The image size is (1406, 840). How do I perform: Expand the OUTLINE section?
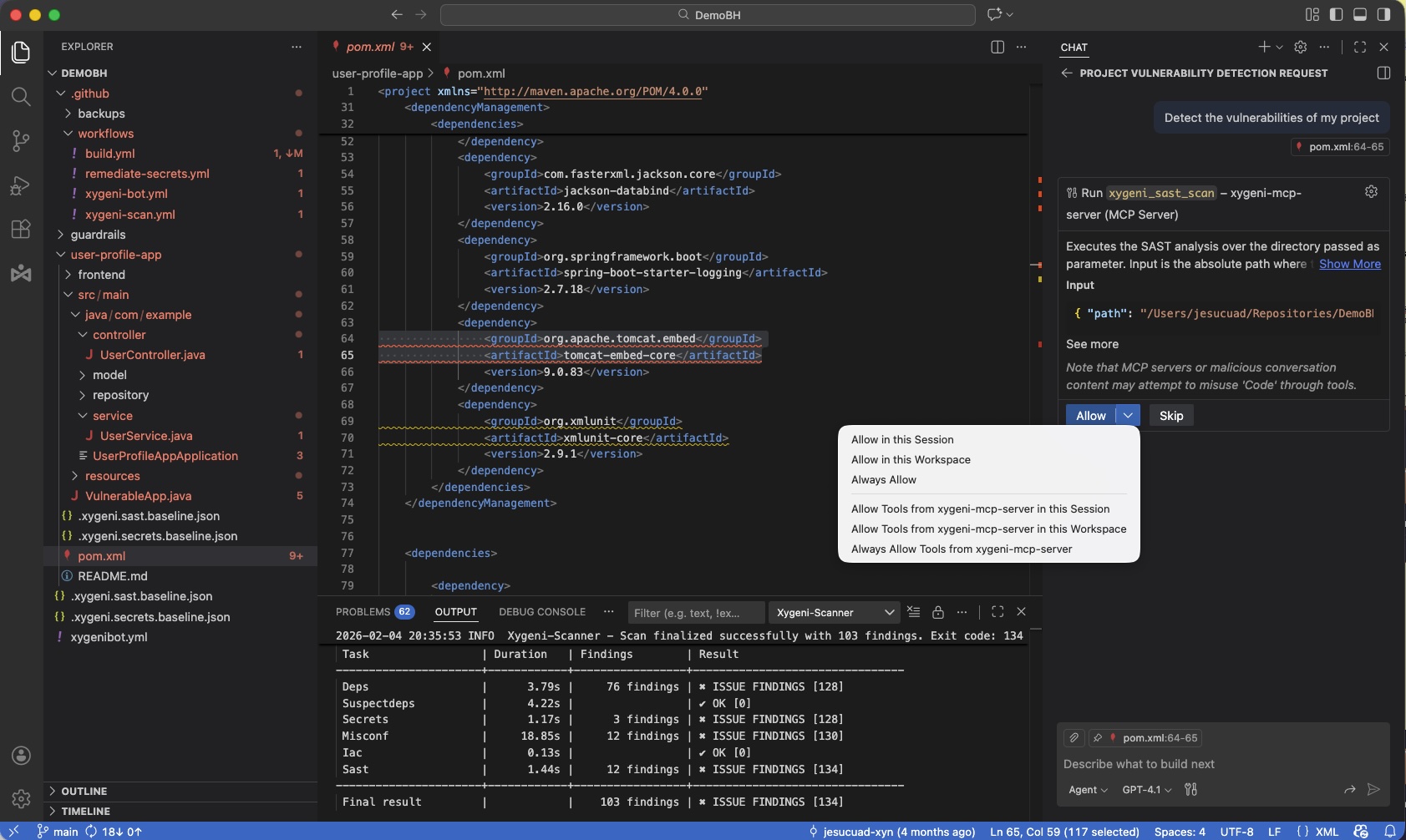[84, 791]
